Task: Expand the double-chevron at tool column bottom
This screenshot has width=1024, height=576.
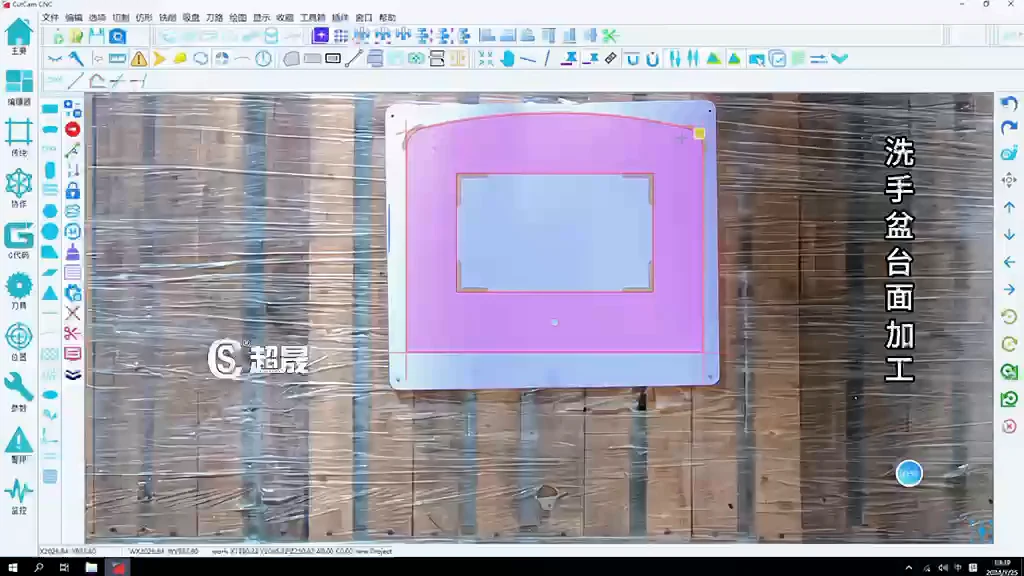Action: (x=72, y=375)
